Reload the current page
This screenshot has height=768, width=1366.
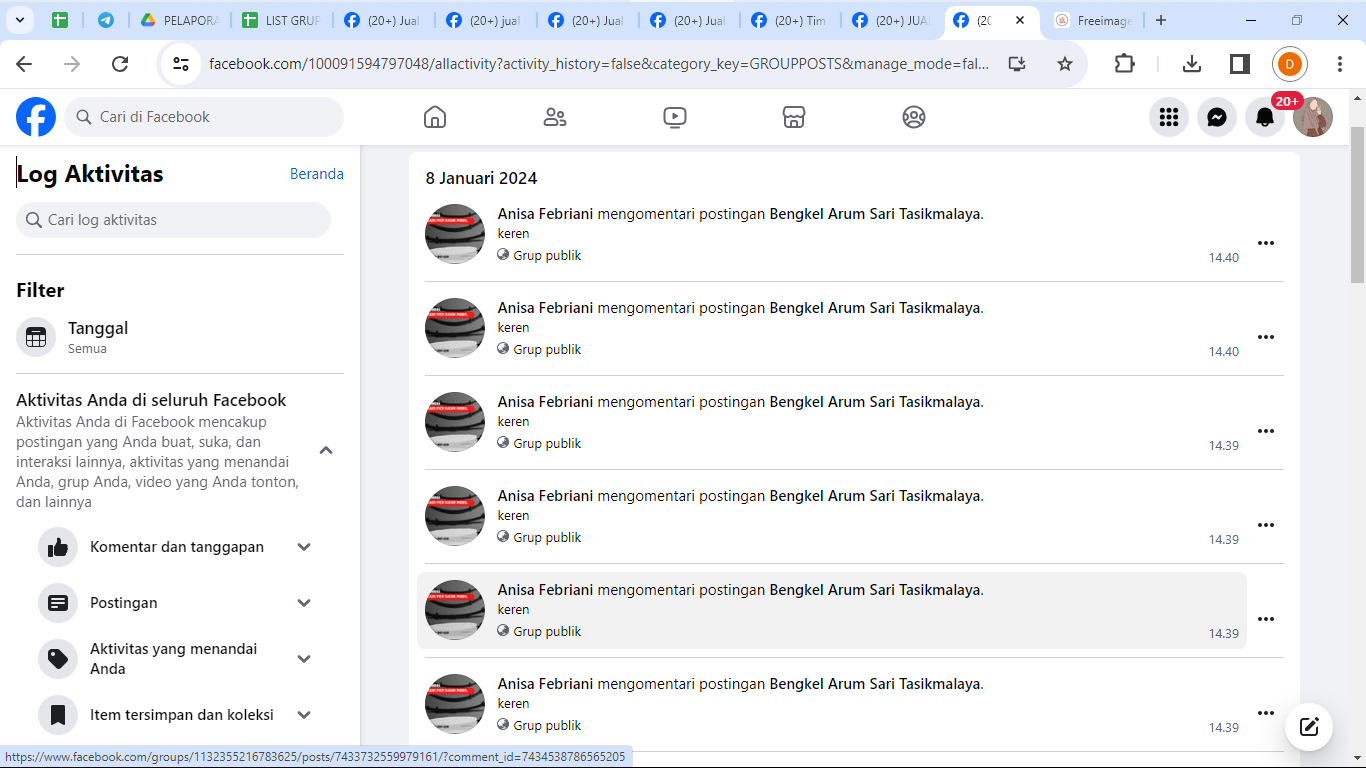[x=120, y=64]
